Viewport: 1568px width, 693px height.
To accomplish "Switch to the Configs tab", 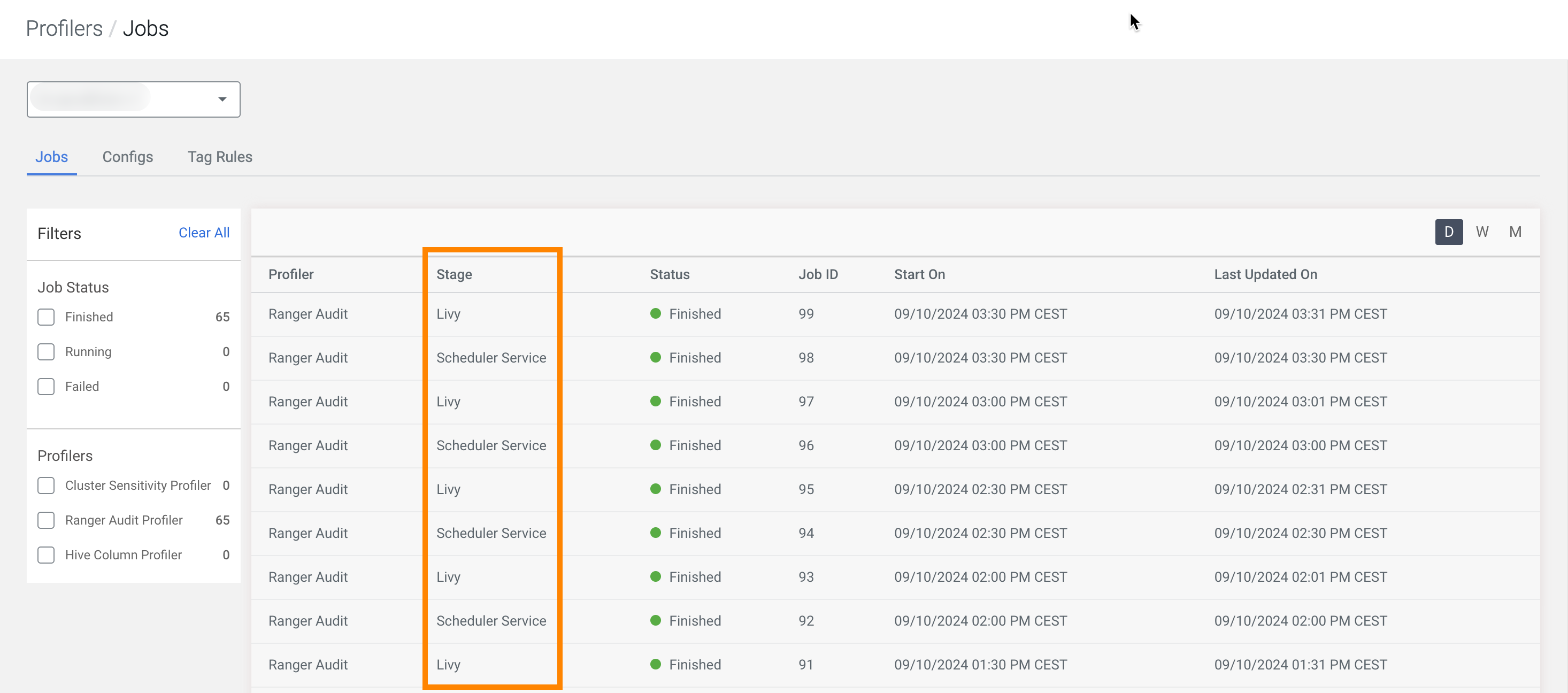I will coord(127,157).
